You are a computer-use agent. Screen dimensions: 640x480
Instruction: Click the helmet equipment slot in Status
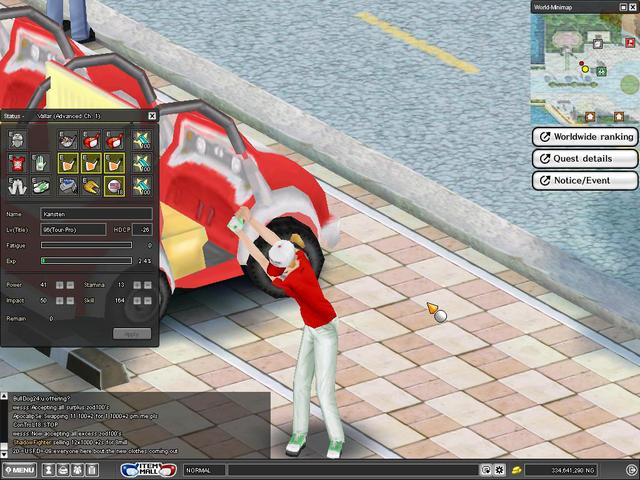pos(16,141)
